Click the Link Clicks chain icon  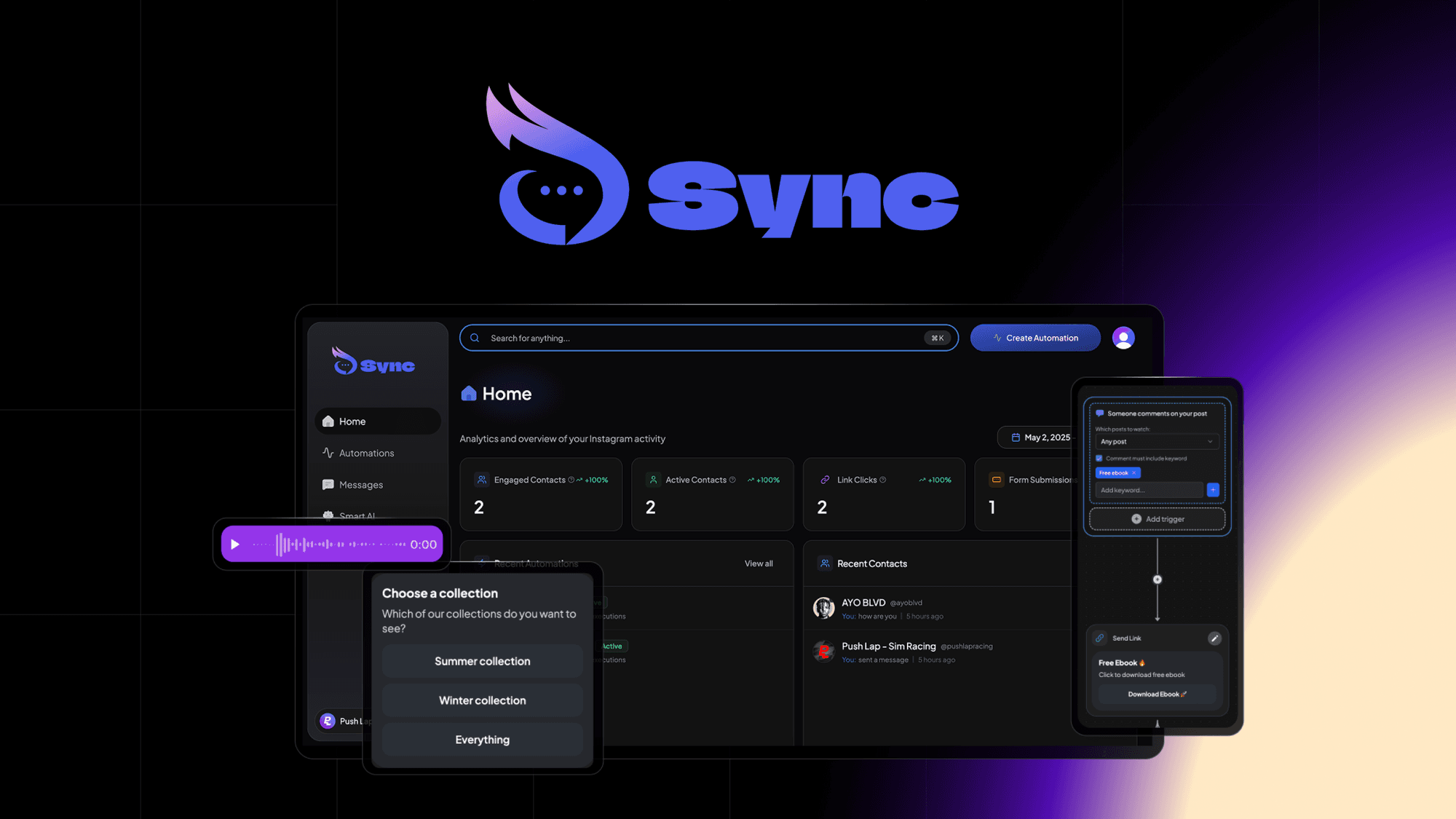(x=825, y=479)
